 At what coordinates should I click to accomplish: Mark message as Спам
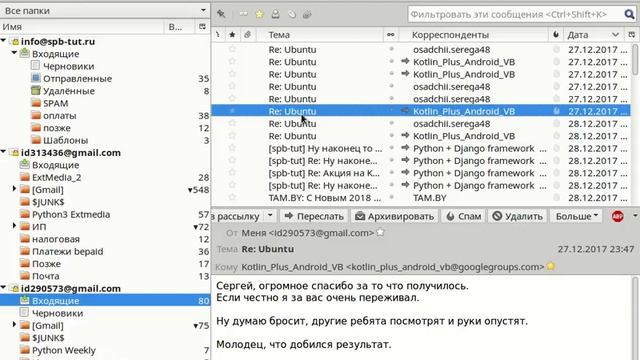[x=463, y=216]
